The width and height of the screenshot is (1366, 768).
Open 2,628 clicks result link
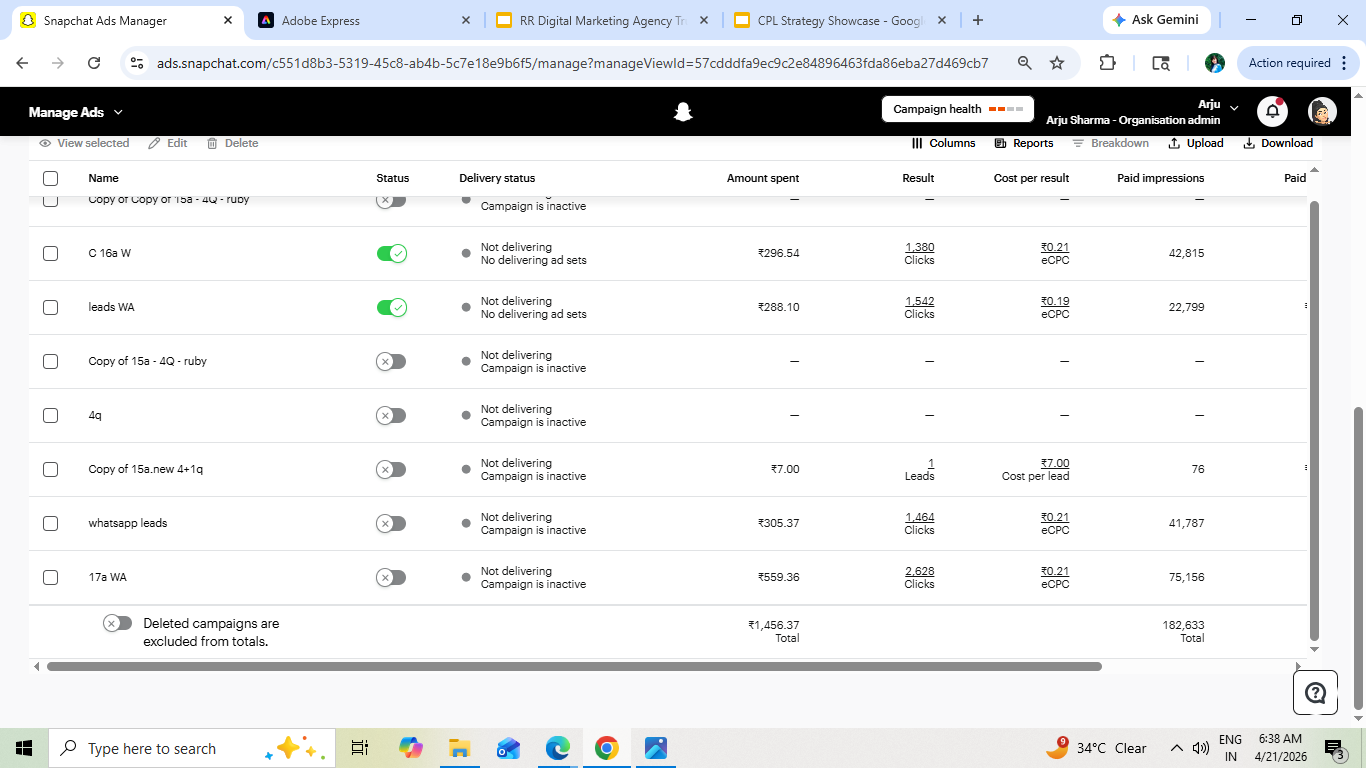919,571
